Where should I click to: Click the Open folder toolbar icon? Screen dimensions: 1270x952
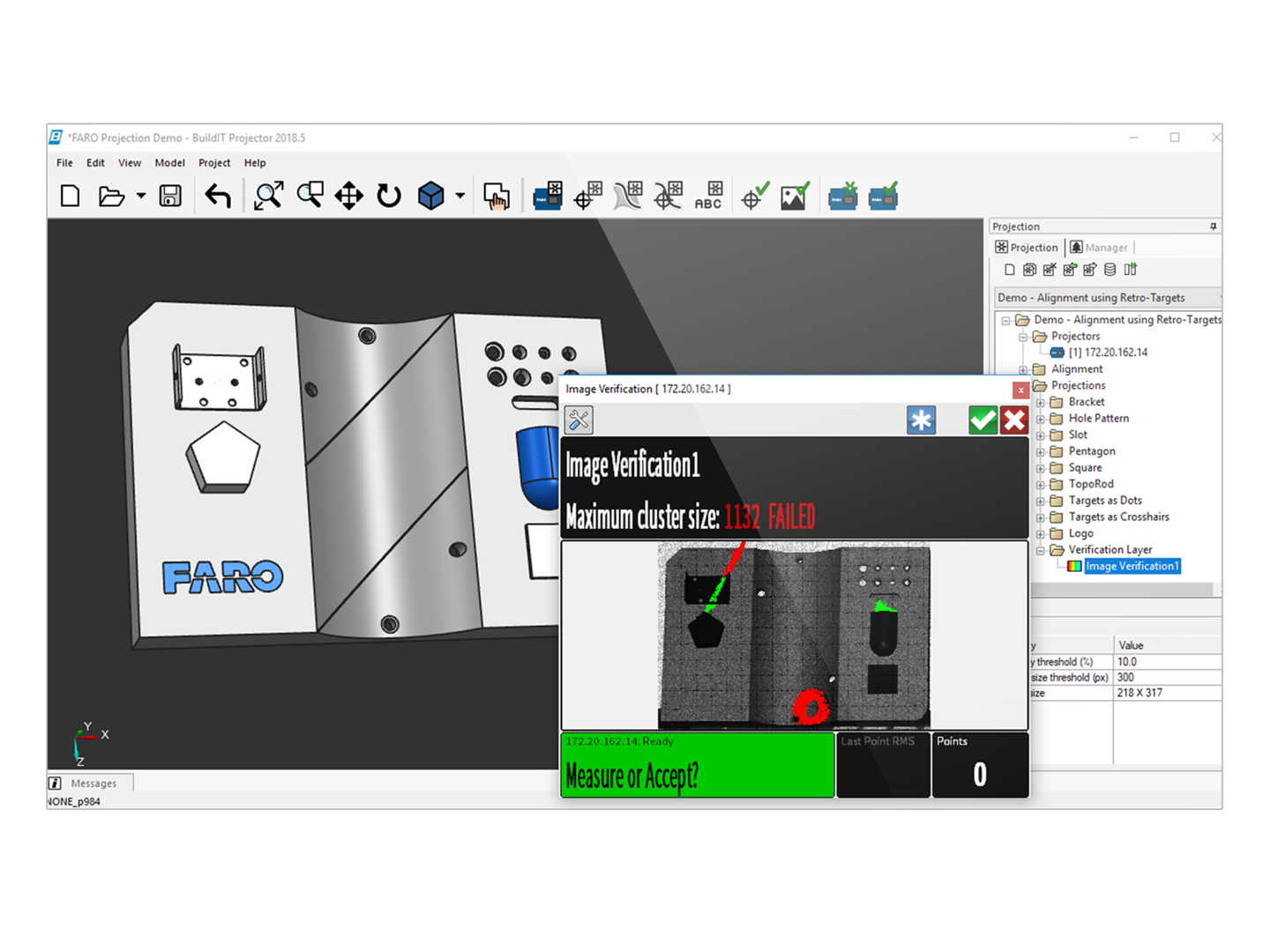point(111,196)
